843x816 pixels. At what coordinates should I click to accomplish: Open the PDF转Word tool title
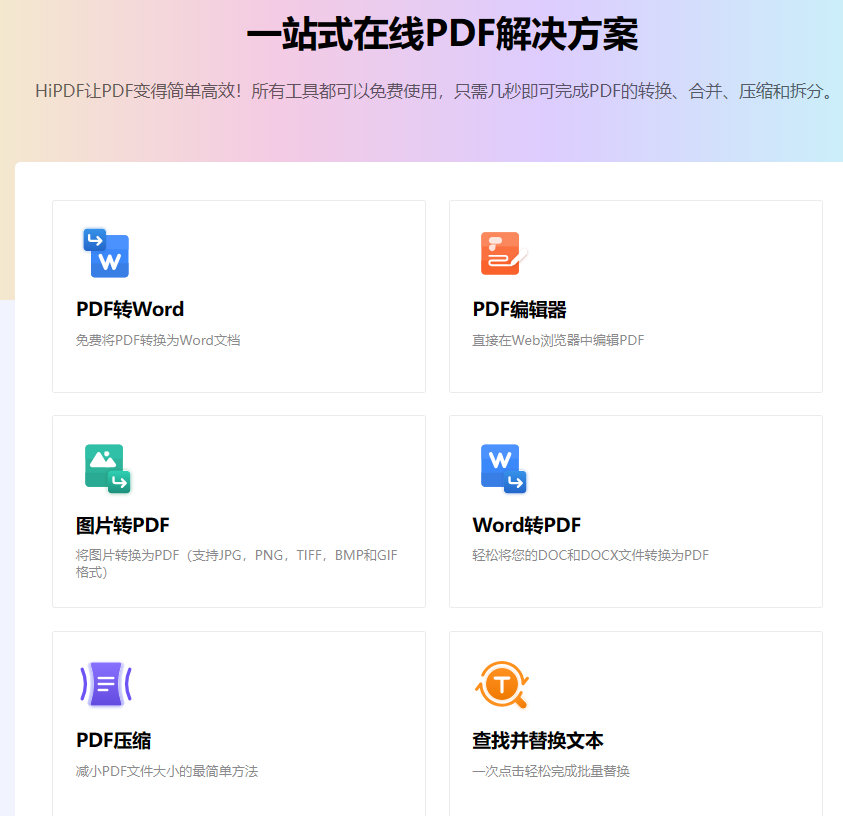(x=131, y=309)
